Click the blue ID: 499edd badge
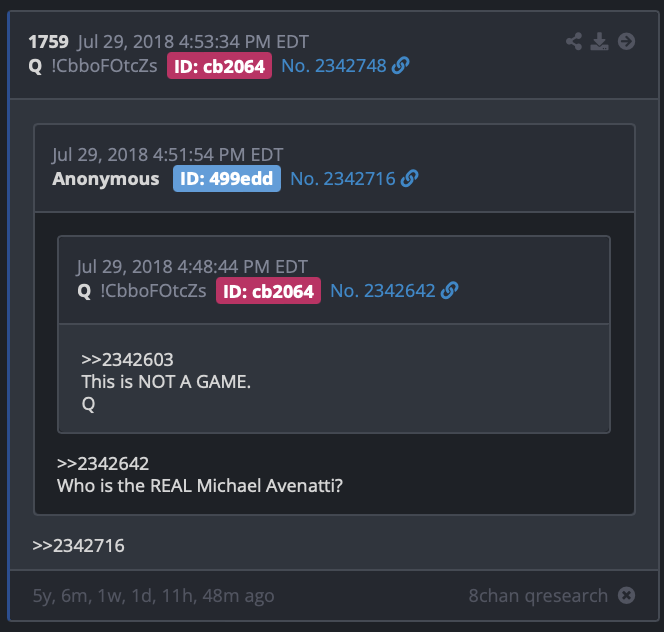 (x=227, y=178)
